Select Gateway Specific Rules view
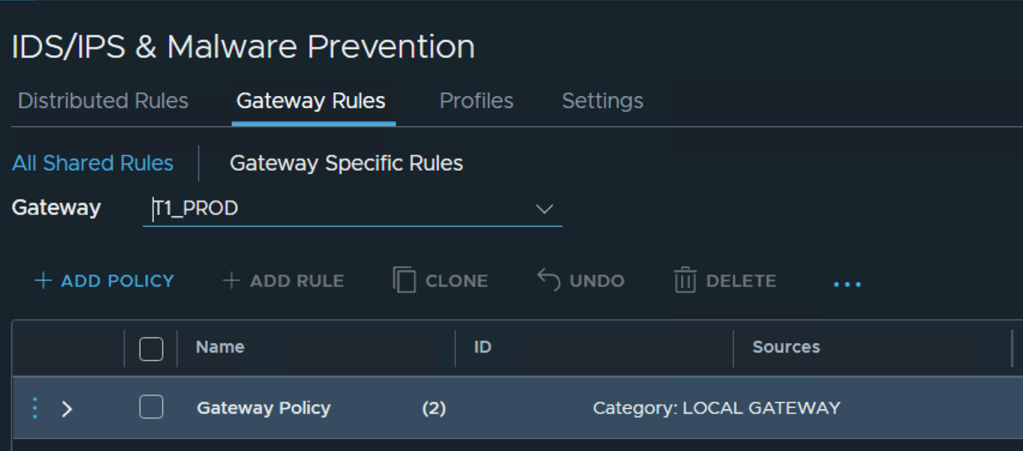The height and width of the screenshot is (451, 1023). (346, 163)
